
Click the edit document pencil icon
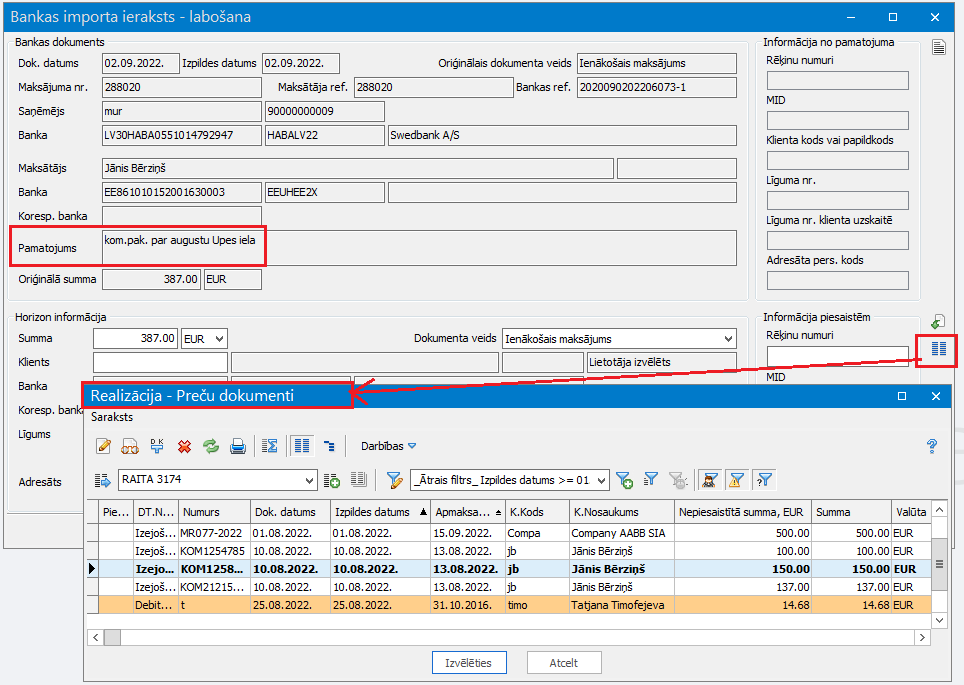point(103,446)
